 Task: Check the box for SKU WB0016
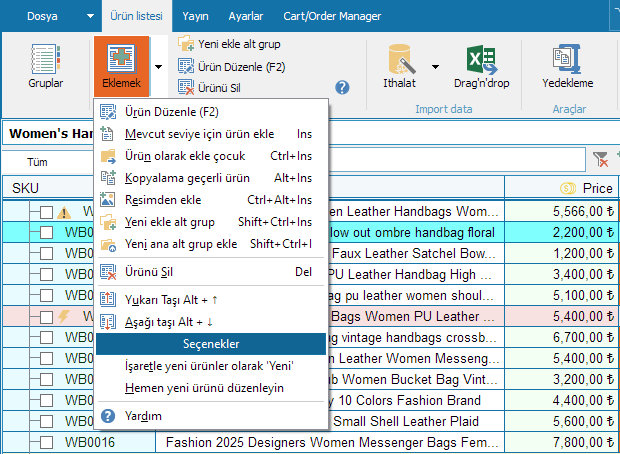47,442
